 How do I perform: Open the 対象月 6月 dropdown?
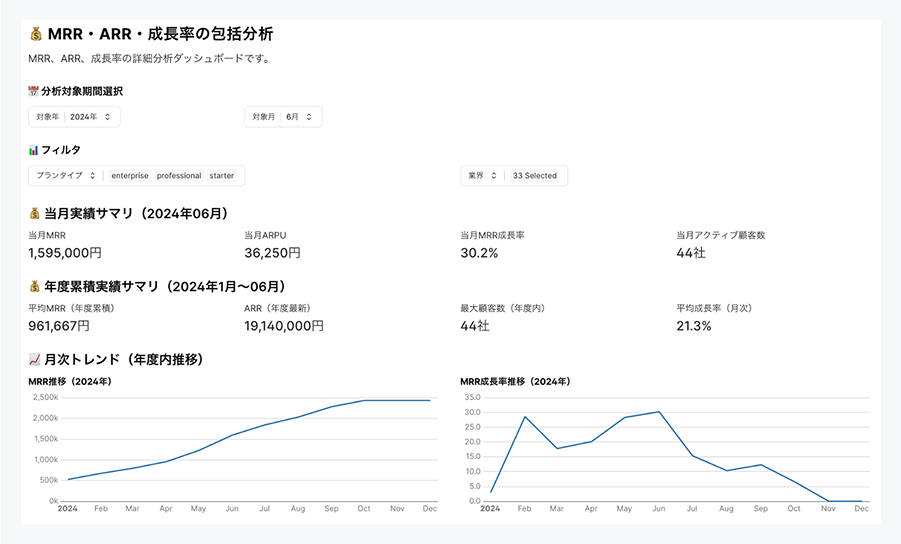tap(283, 117)
